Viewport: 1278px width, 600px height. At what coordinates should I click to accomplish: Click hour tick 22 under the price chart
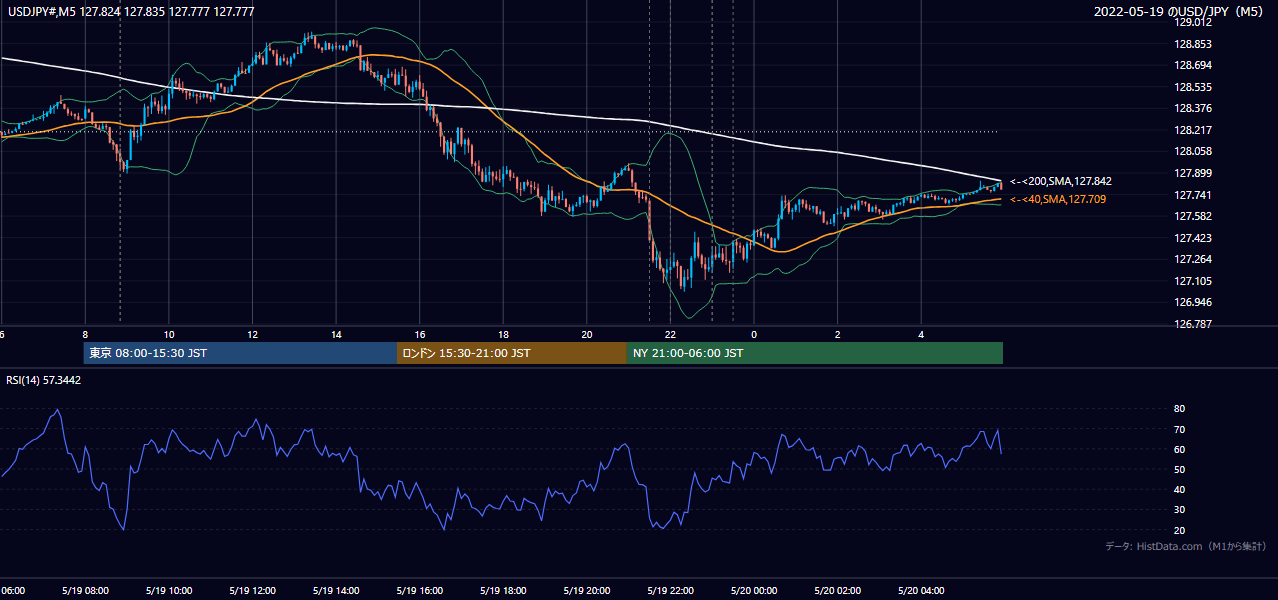671,334
